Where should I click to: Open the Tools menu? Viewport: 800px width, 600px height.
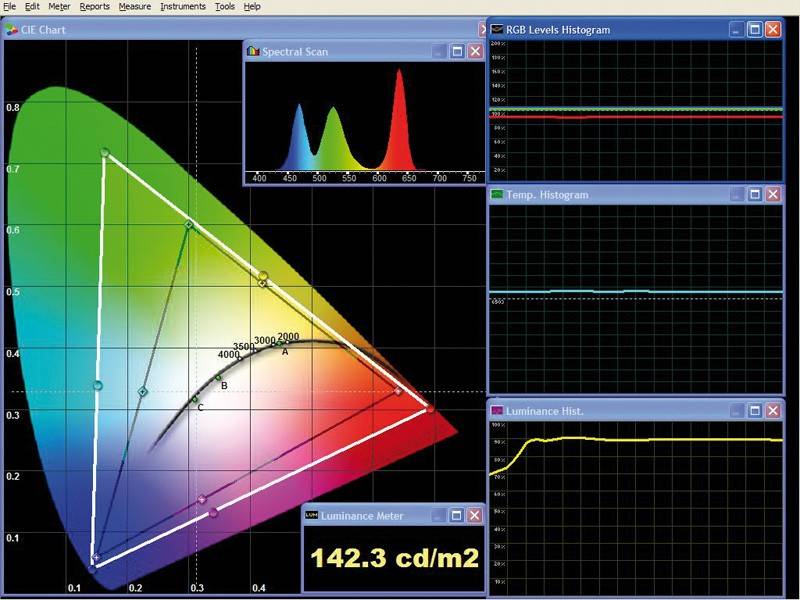224,7
